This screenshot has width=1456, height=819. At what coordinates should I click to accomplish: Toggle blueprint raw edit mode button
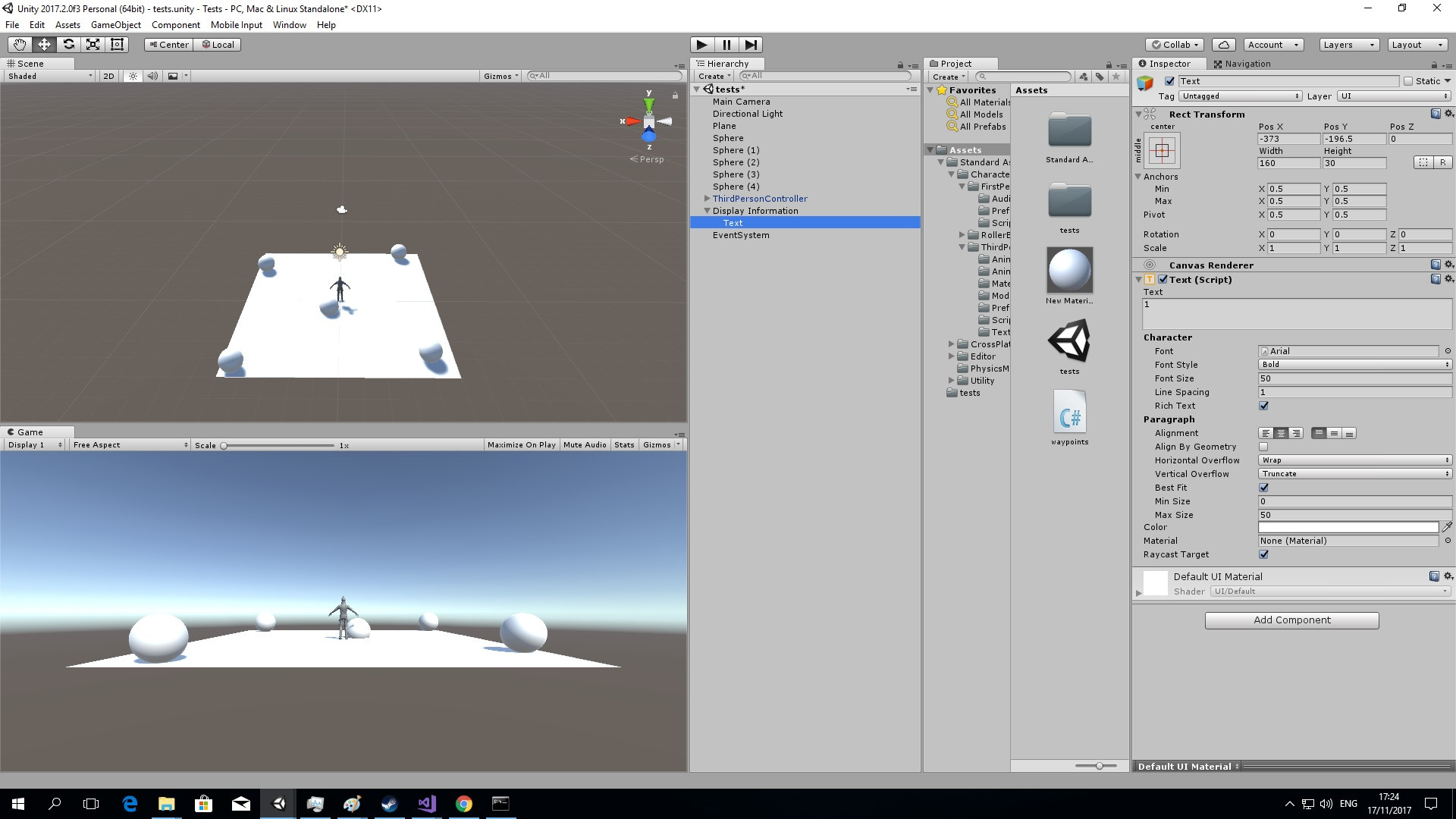pos(1423,162)
